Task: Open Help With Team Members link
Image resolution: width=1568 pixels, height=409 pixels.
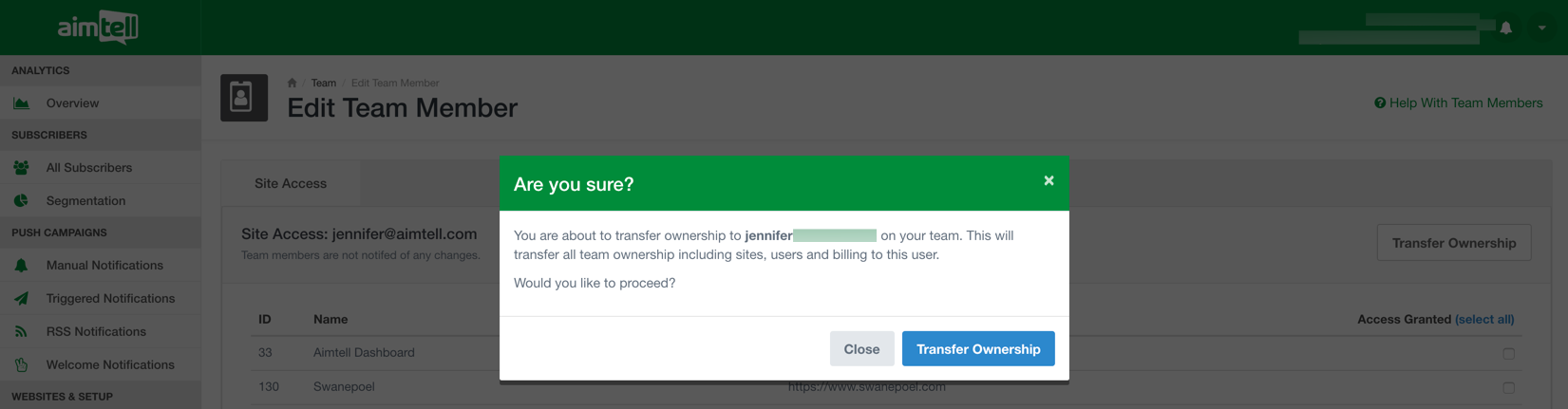Action: tap(1458, 102)
